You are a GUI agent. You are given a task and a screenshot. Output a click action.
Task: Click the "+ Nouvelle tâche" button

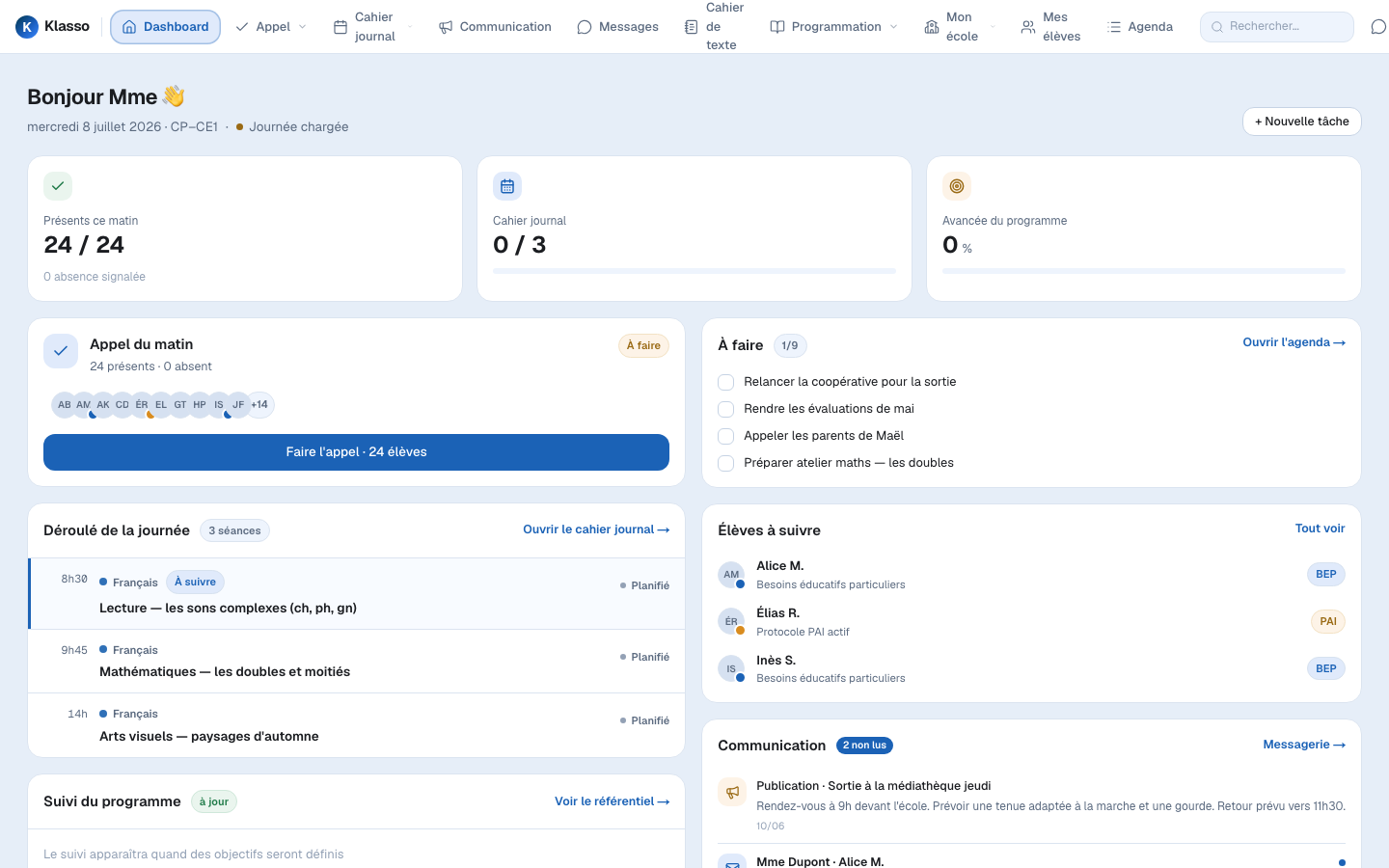[x=1302, y=122]
